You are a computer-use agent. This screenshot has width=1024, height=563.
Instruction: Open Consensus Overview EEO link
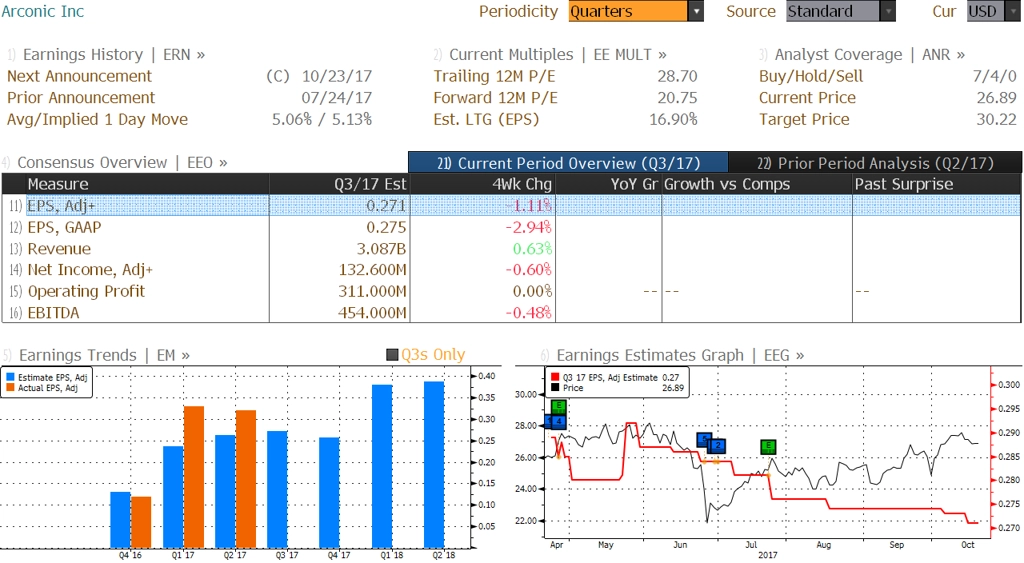[122, 163]
